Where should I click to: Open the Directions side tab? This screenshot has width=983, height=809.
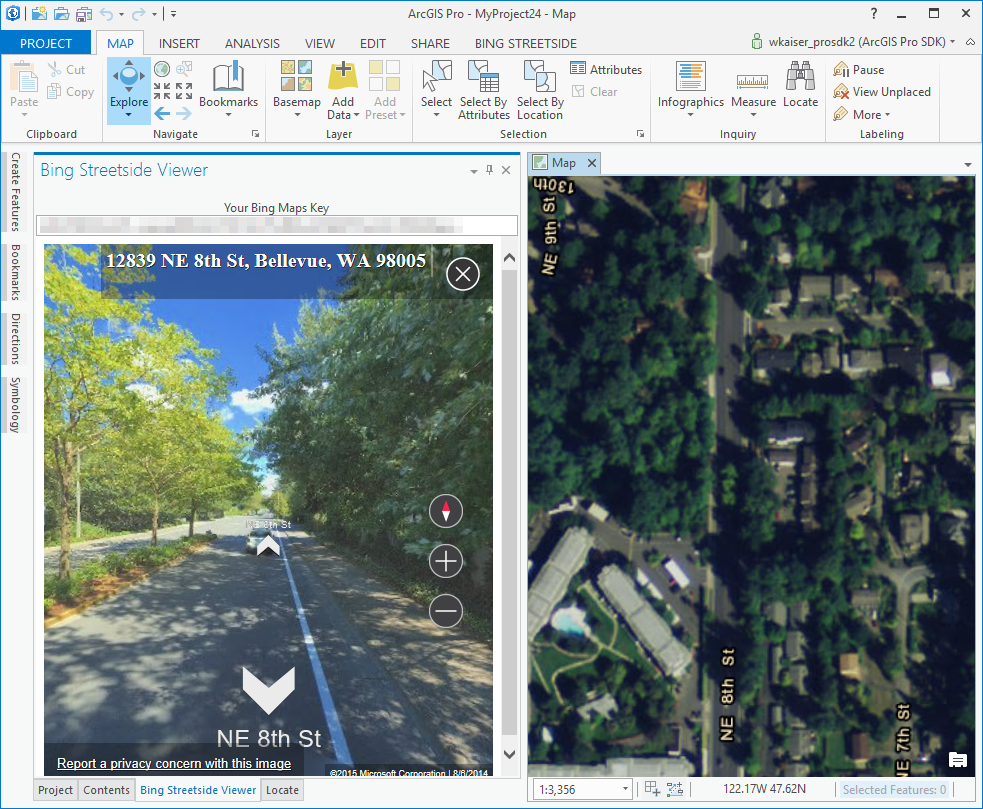pyautogui.click(x=16, y=339)
